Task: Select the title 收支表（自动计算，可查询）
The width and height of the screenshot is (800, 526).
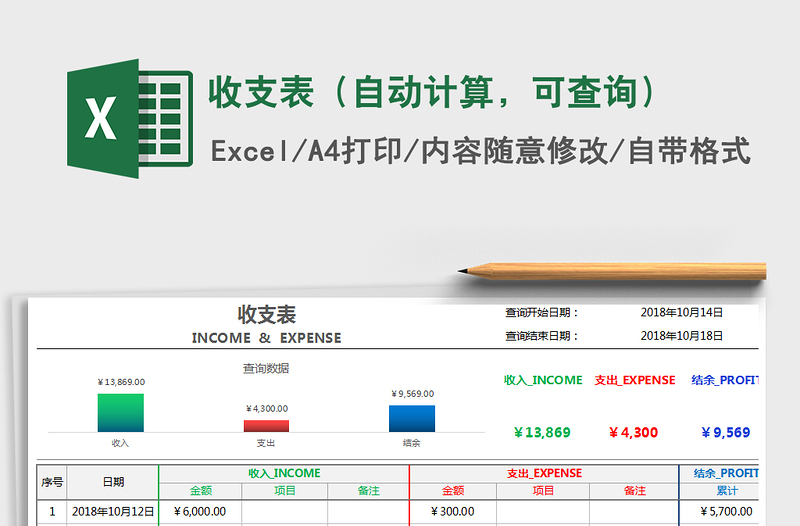Action: (434, 92)
